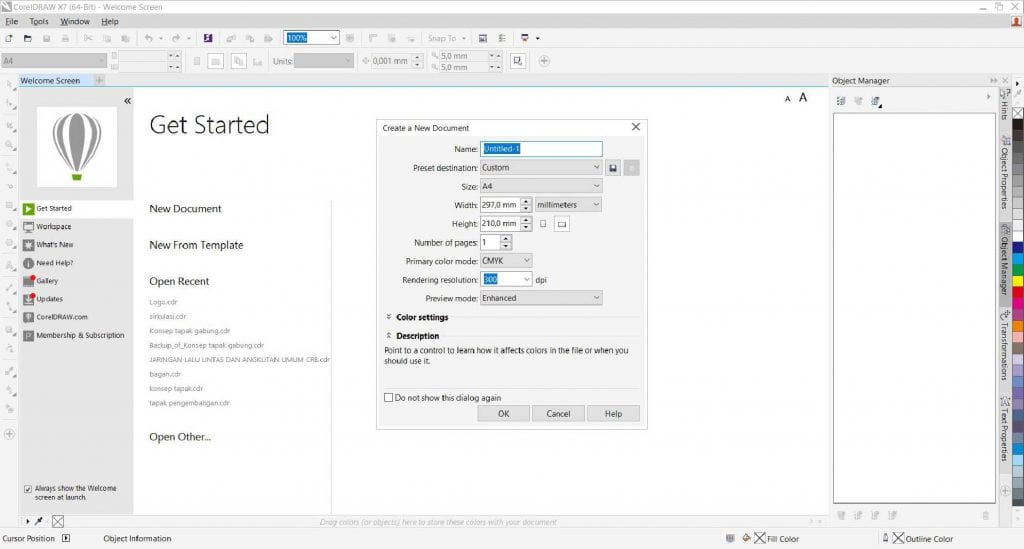The width and height of the screenshot is (1024, 549).
Task: Click the save preset icon beside Custom
Action: 613,168
